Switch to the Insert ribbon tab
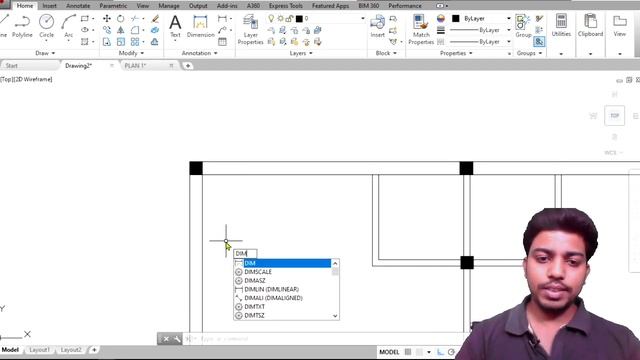 pos(50,6)
